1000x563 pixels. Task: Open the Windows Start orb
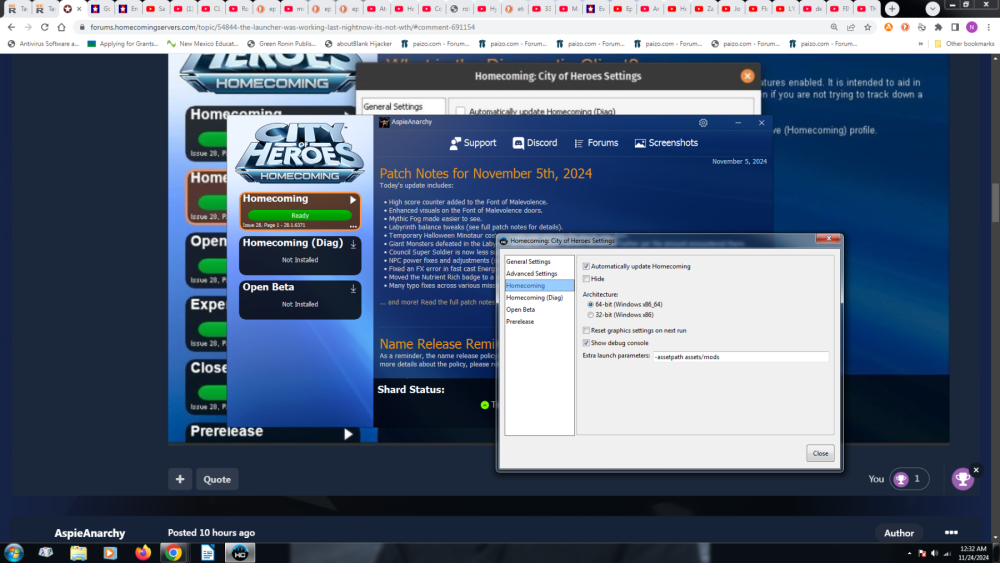[x=14, y=553]
